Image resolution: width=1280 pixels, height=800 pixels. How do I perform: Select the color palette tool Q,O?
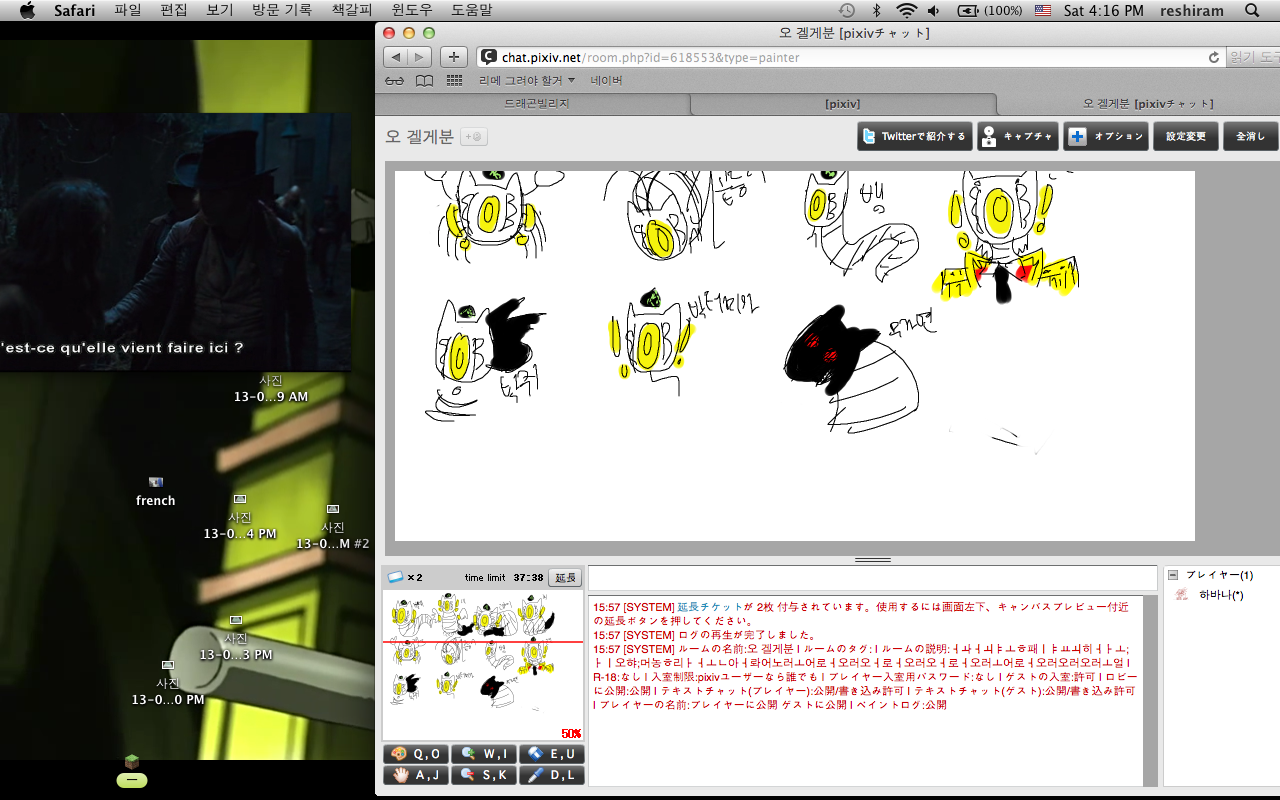pos(415,754)
